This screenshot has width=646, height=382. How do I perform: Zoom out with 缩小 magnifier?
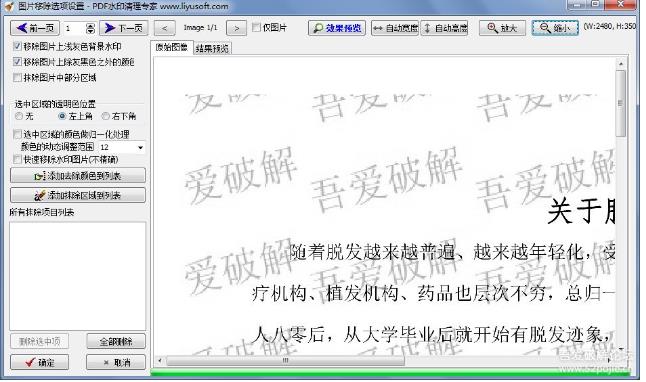coord(555,28)
